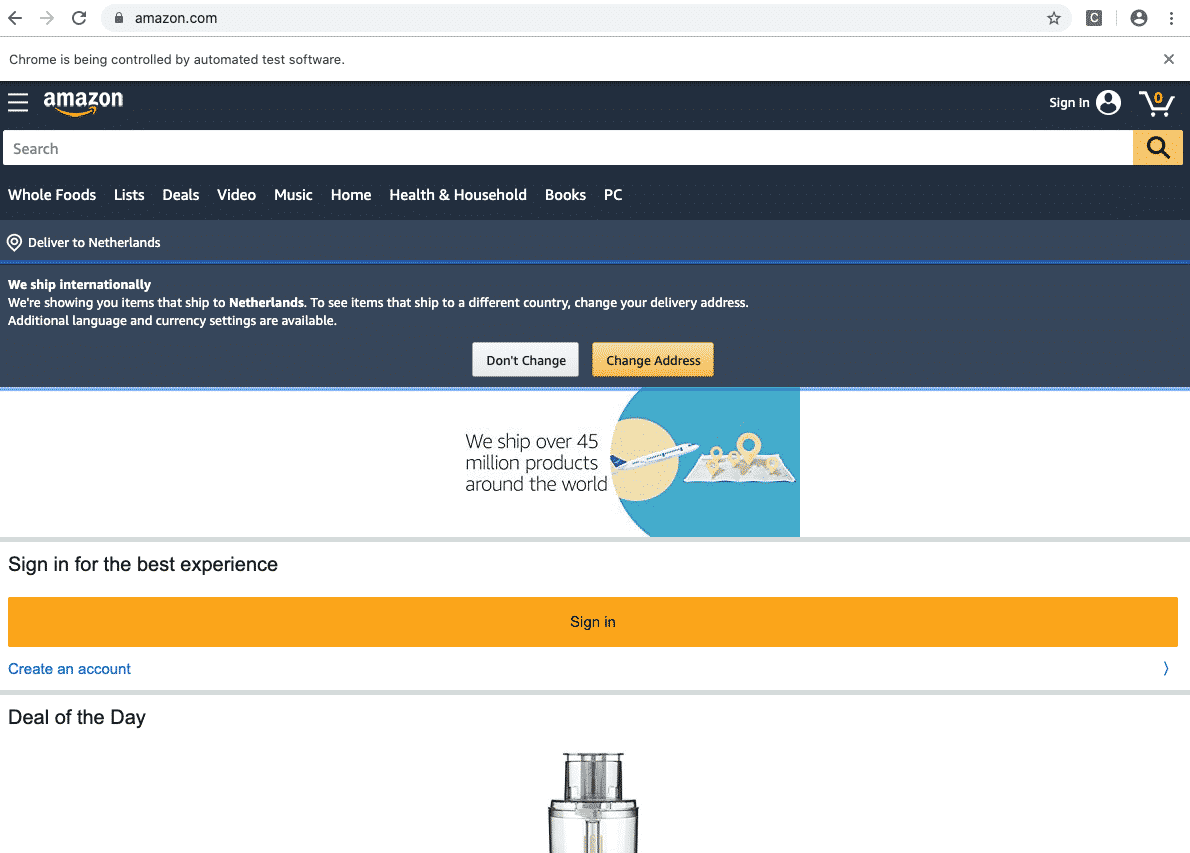Open the hamburger navigation menu
This screenshot has height=853, width=1190.
click(18, 103)
